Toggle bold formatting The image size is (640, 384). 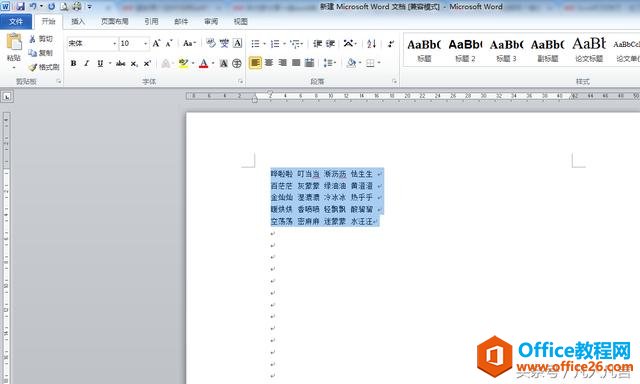pyautogui.click(x=73, y=63)
